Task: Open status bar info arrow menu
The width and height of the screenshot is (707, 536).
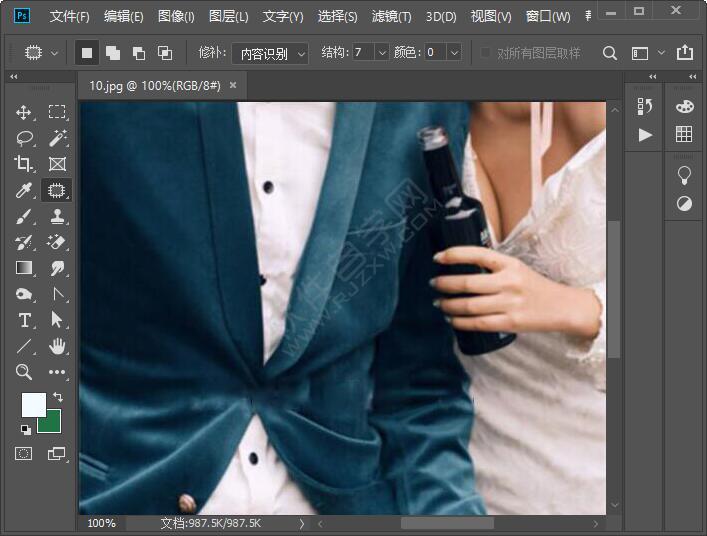Action: (302, 524)
